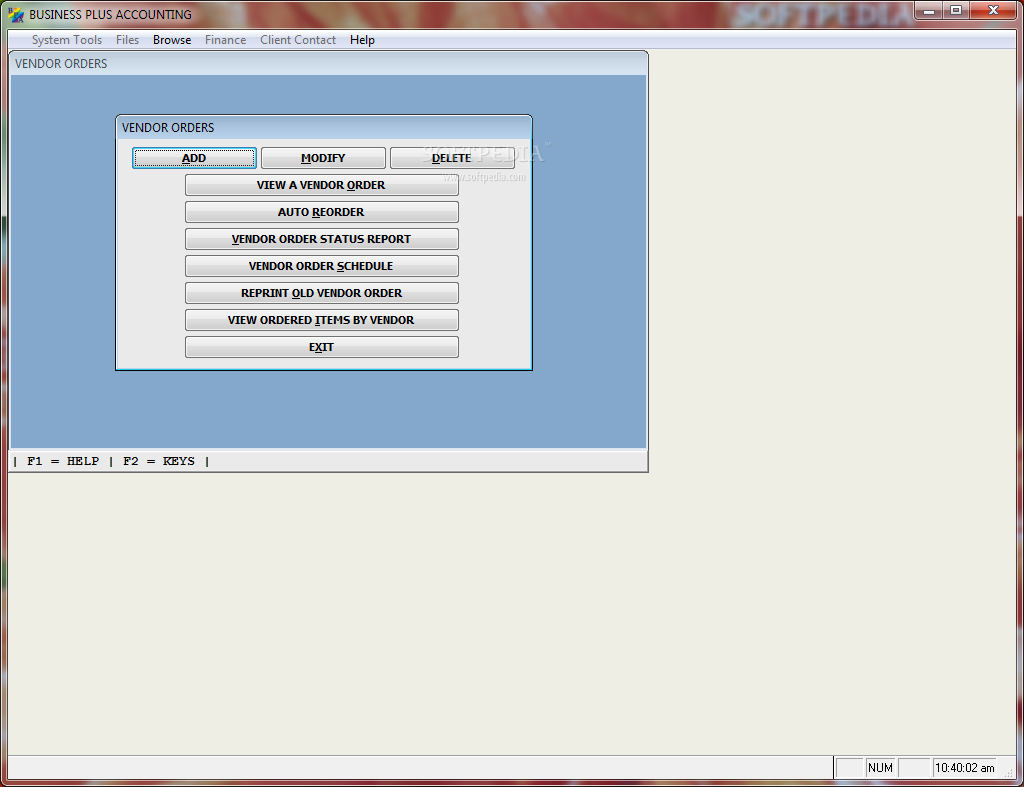This screenshot has width=1024, height=787.
Task: Select REPRINT OLD VENDOR ORDER
Action: [321, 293]
